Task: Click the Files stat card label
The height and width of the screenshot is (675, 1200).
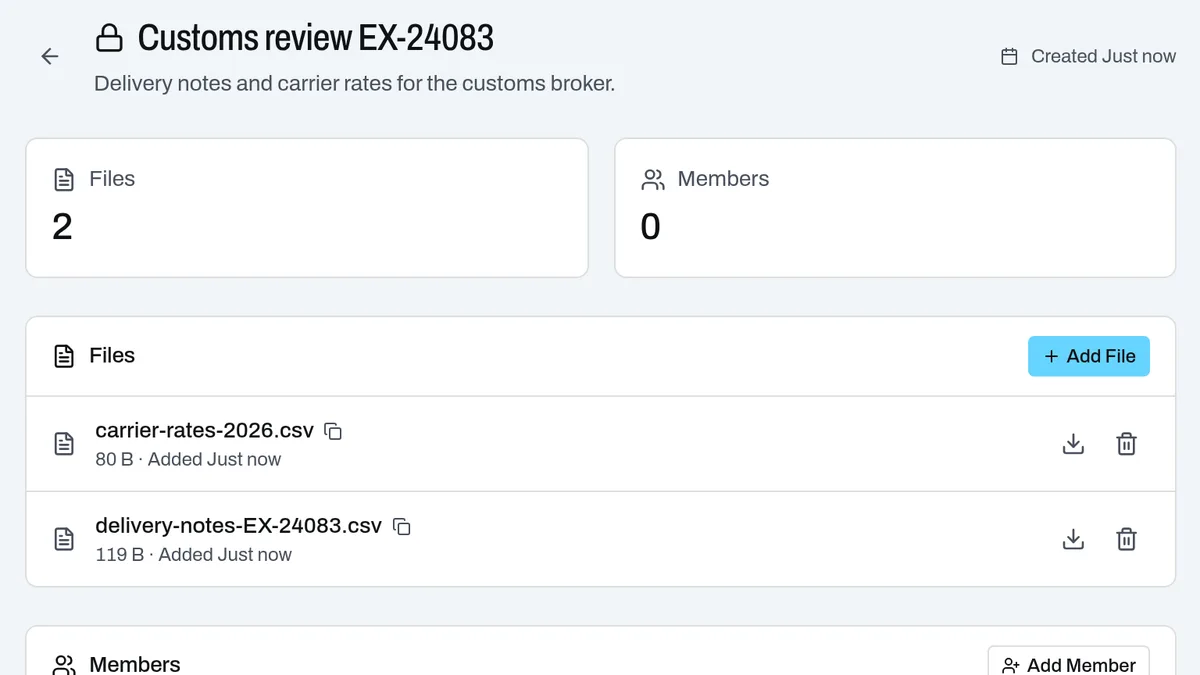Action: coord(112,179)
